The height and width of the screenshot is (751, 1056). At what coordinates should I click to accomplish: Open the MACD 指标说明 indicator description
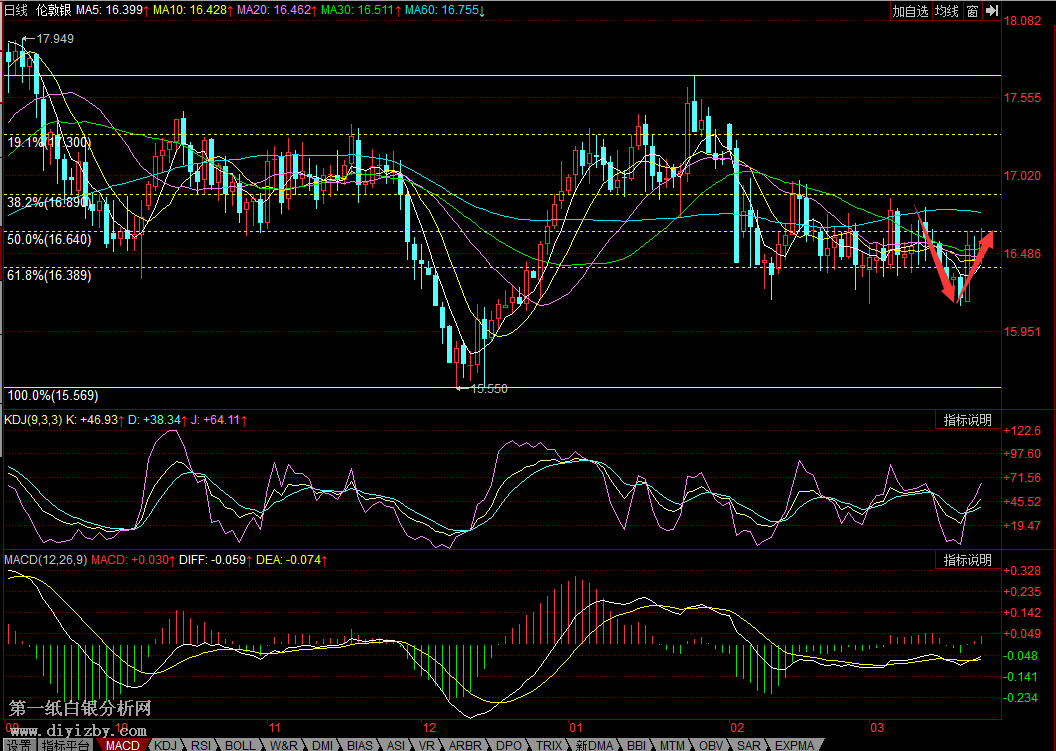point(967,560)
